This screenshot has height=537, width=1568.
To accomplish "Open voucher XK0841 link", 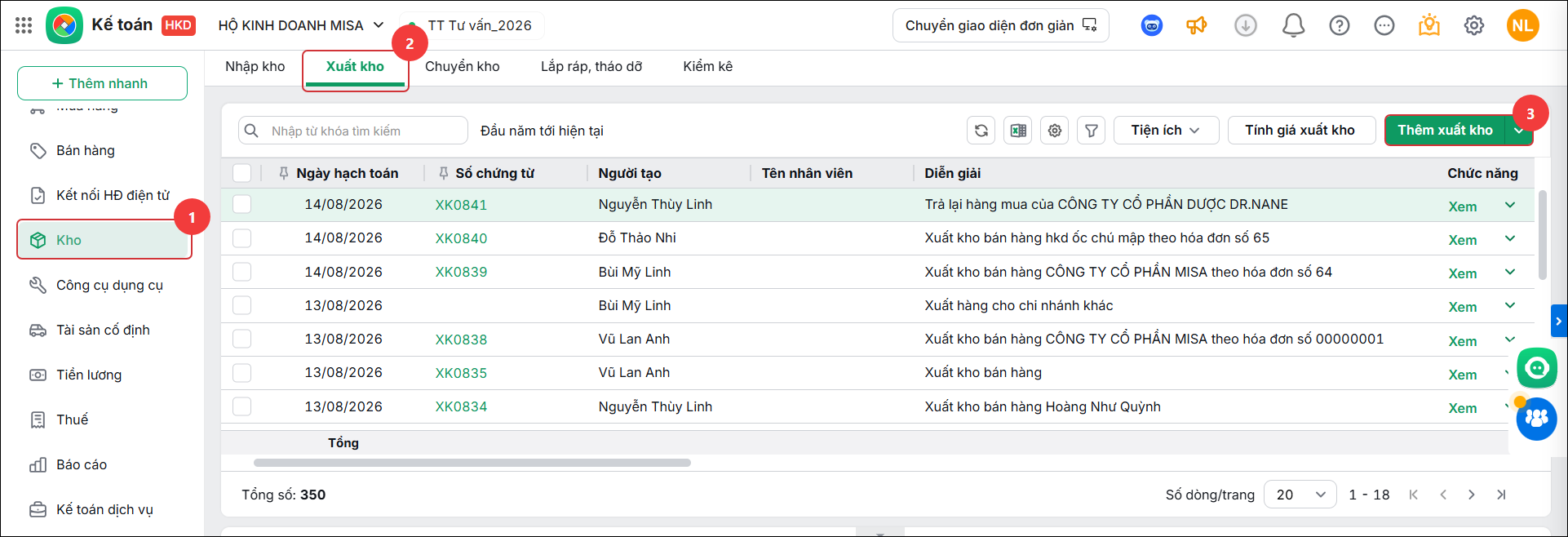I will [461, 205].
